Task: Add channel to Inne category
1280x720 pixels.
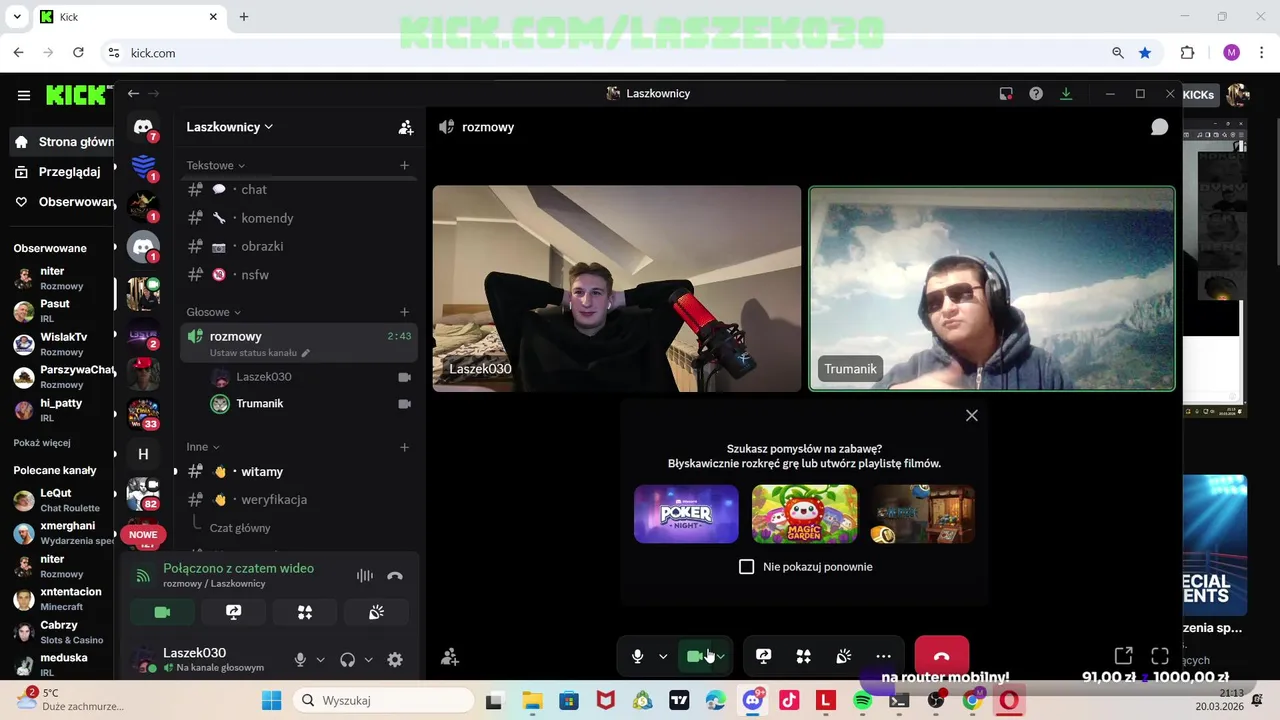Action: [x=404, y=447]
